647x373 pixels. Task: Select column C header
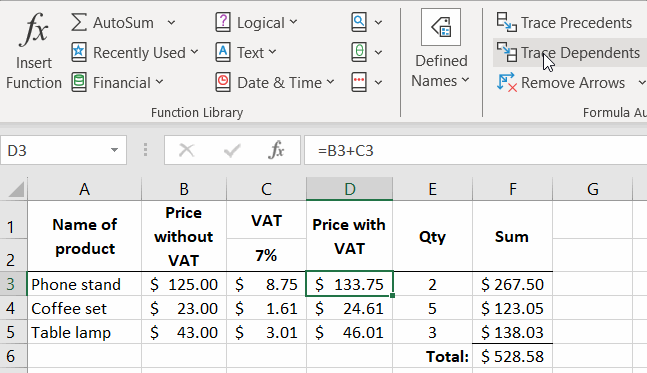tap(267, 189)
